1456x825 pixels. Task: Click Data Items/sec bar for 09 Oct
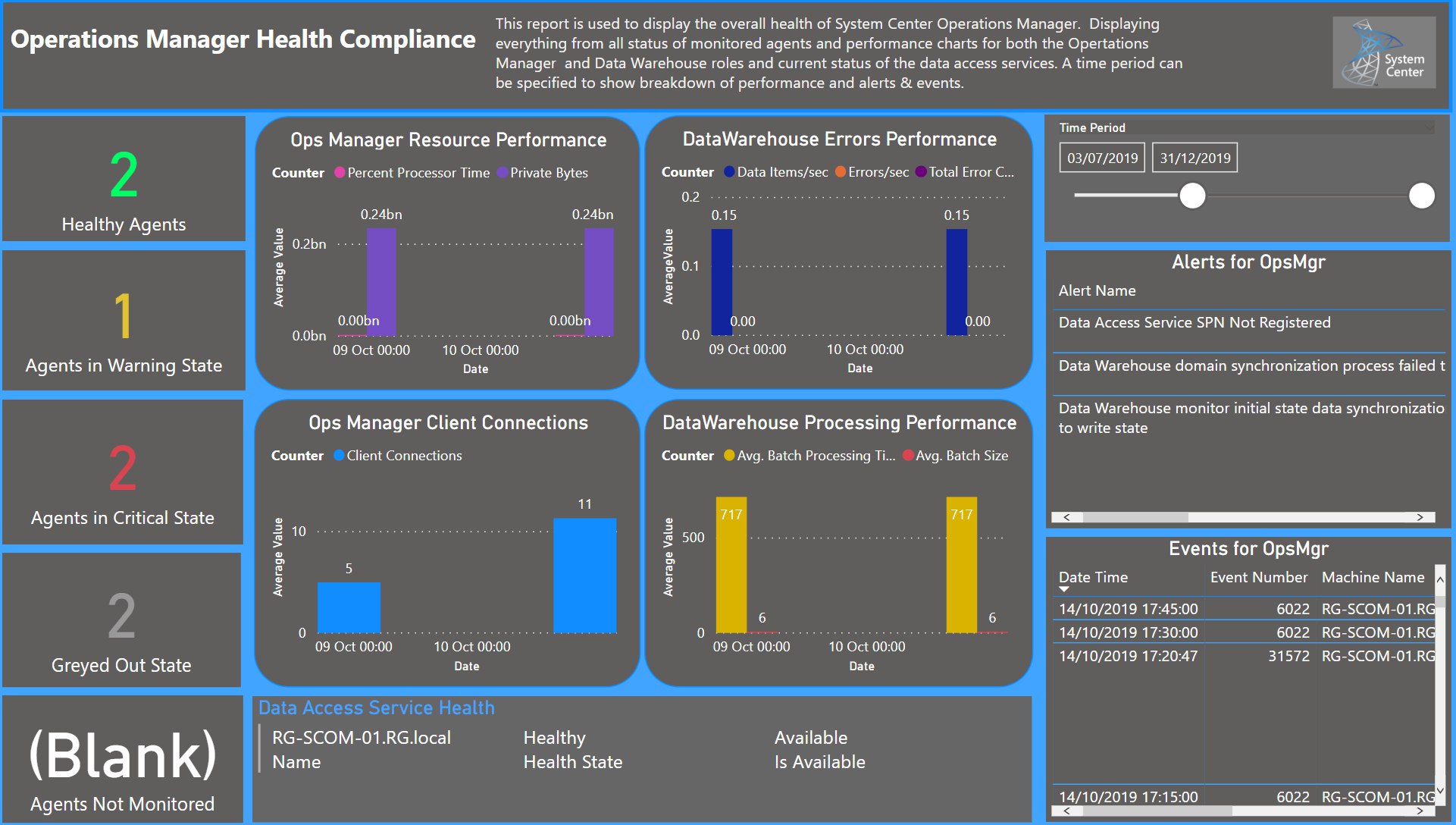(722, 282)
